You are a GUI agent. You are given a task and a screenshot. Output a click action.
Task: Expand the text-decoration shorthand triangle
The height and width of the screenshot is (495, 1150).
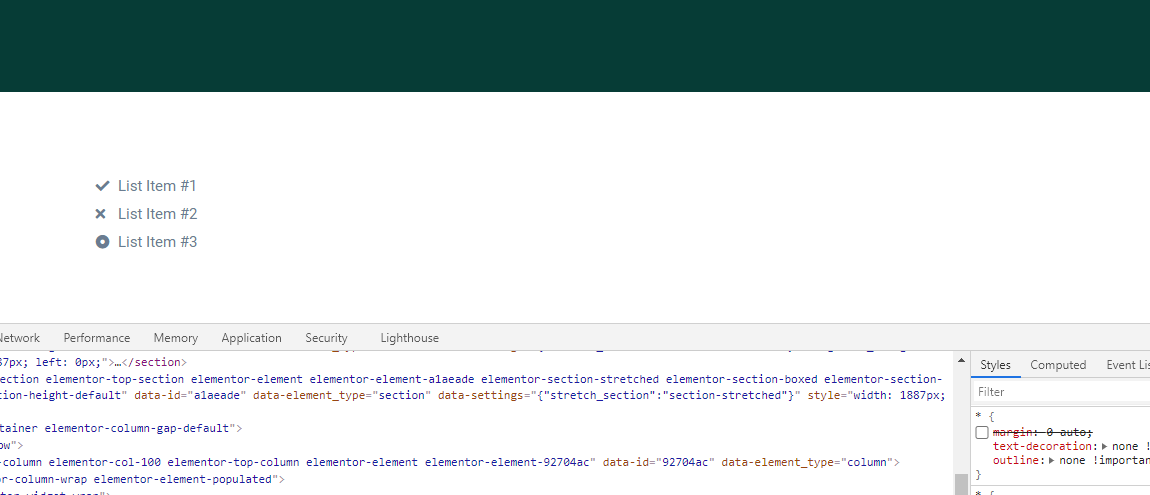click(x=1105, y=446)
